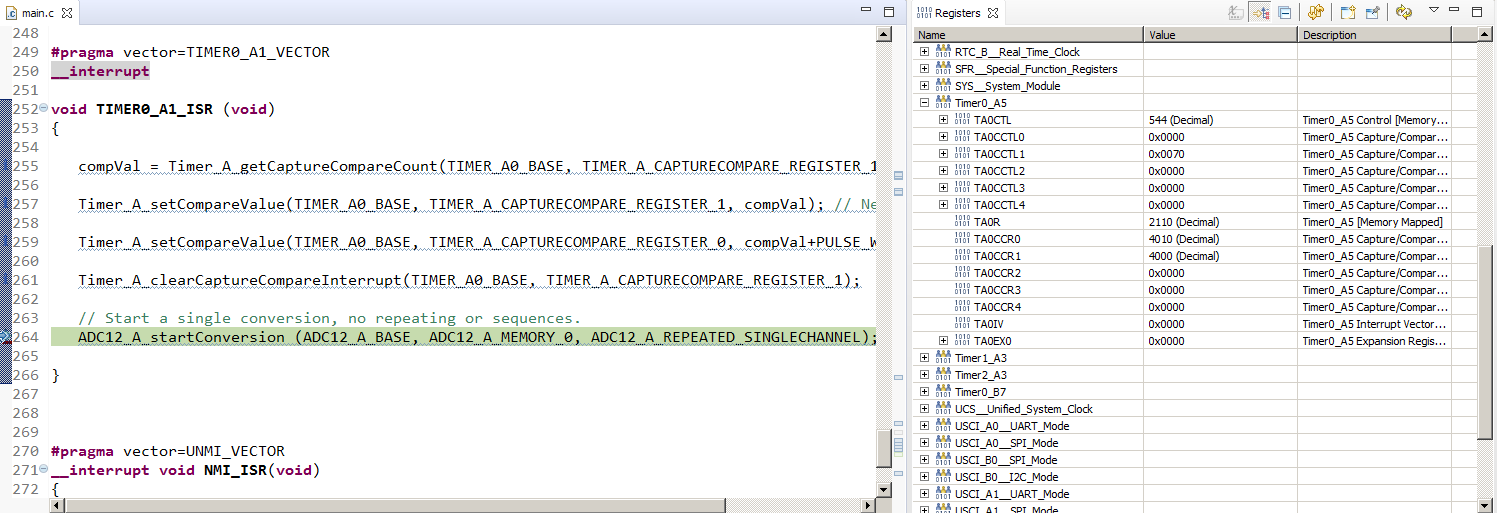Open the Registers view menu triangle
The width and height of the screenshot is (1497, 513).
pyautogui.click(x=1433, y=10)
